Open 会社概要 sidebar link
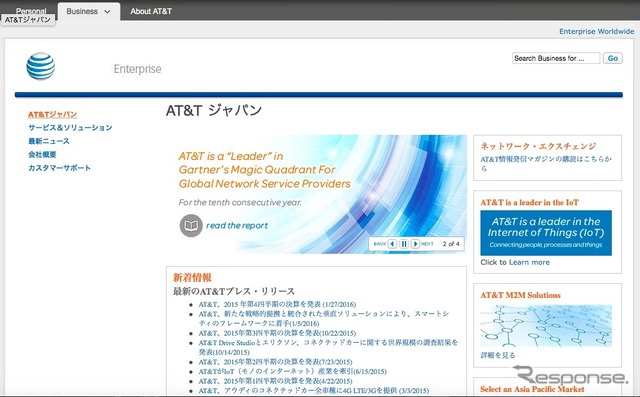The height and width of the screenshot is (397, 640). click(x=42, y=155)
